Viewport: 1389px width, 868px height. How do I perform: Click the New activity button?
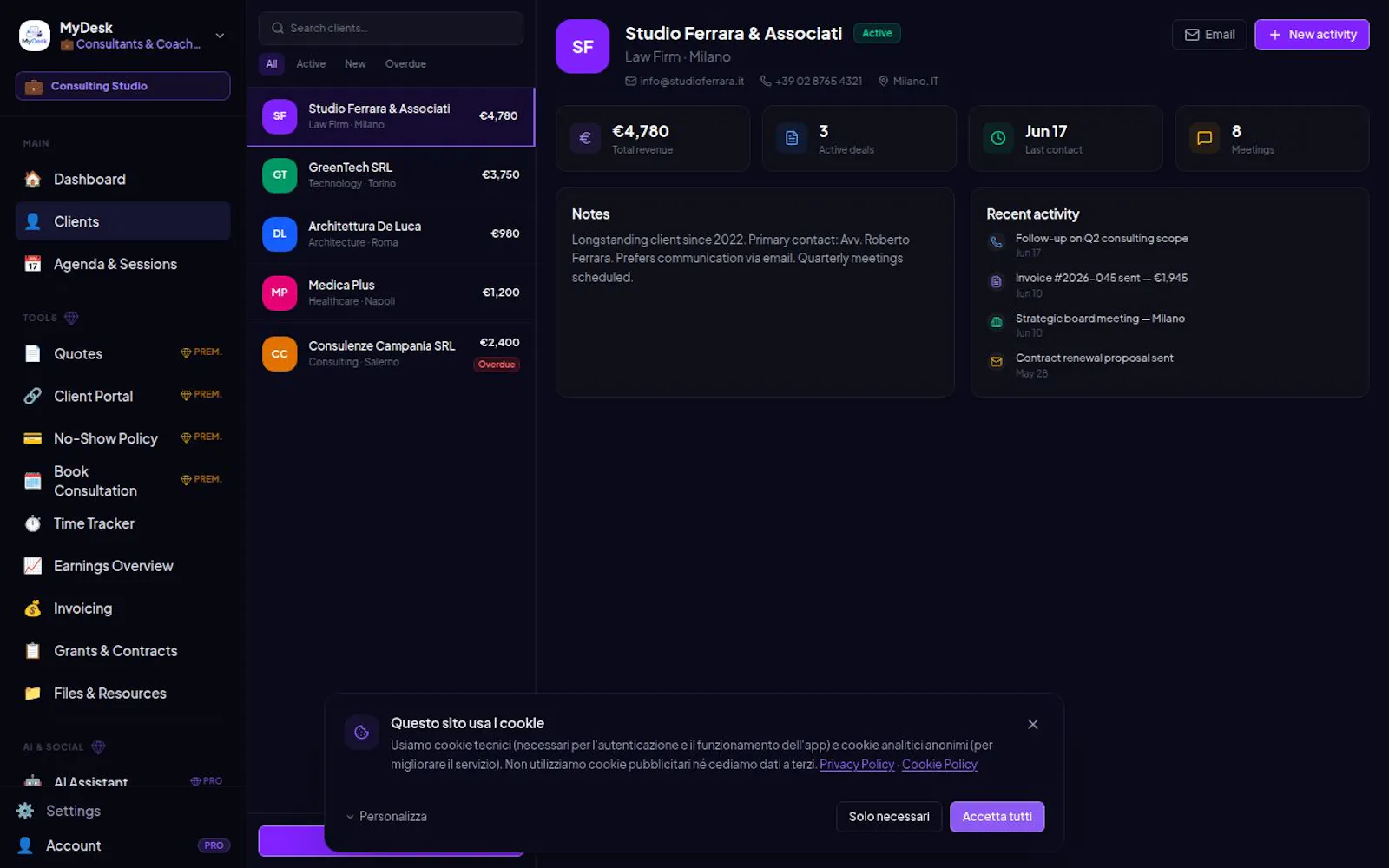[x=1312, y=35]
